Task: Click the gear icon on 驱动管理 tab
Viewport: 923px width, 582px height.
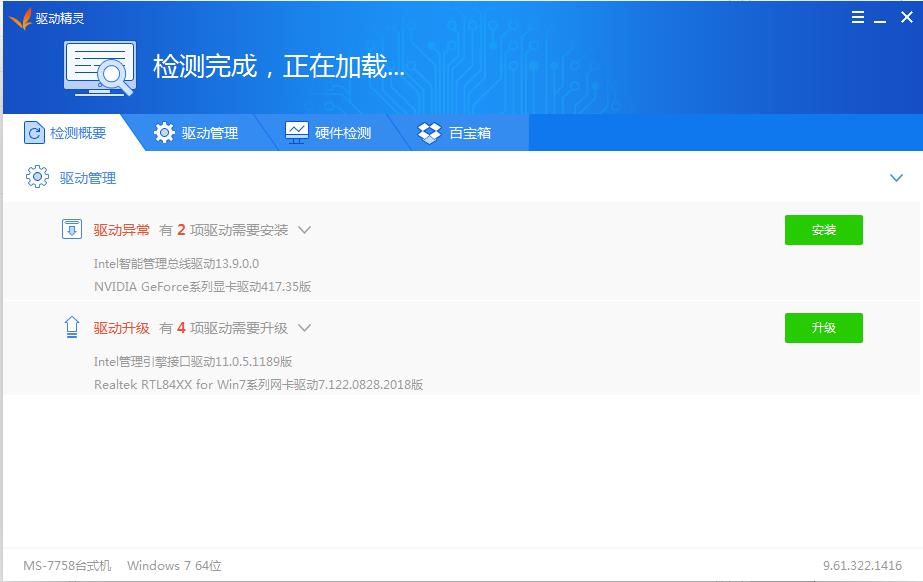Action: tap(164, 132)
